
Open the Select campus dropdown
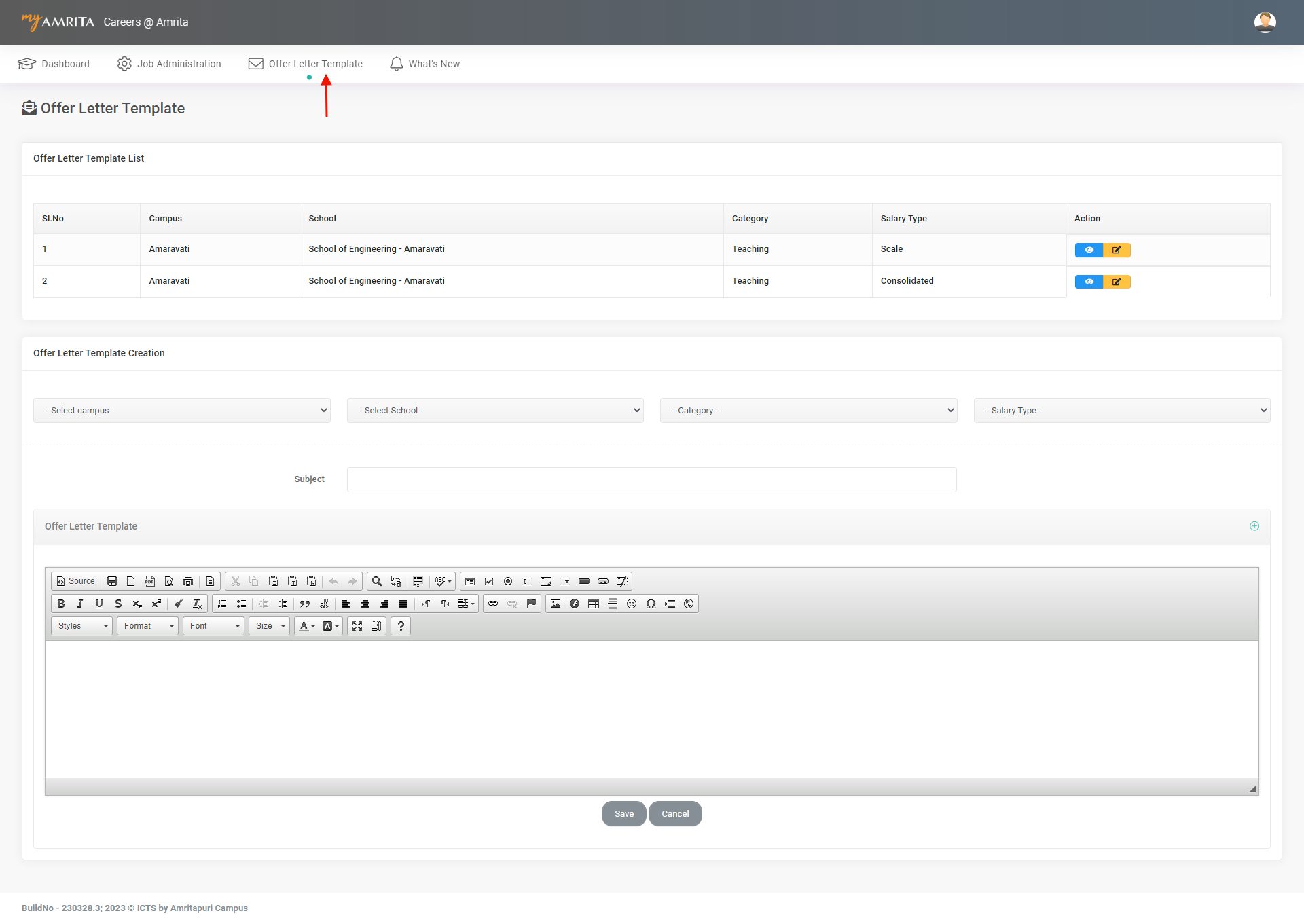click(182, 410)
